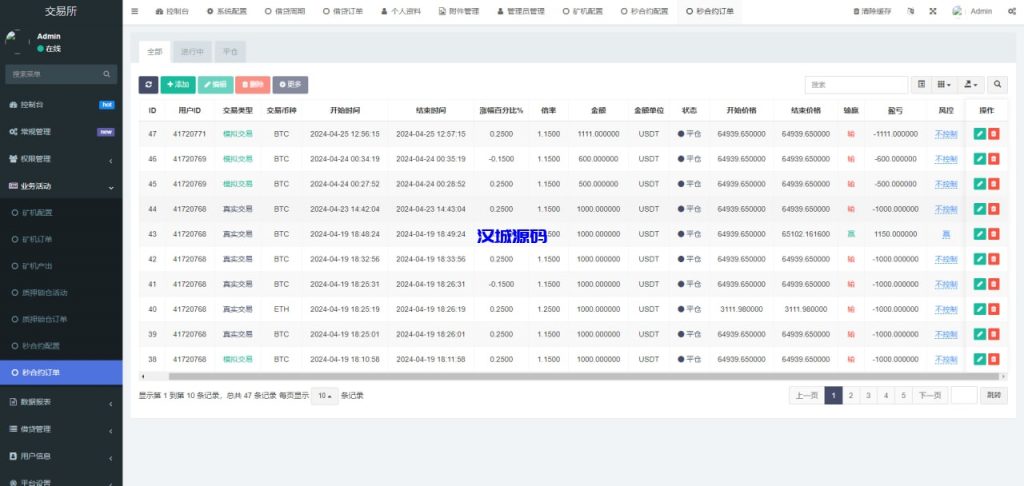Click the red delete icon for order 46
The image size is (1024, 486).
993,158
